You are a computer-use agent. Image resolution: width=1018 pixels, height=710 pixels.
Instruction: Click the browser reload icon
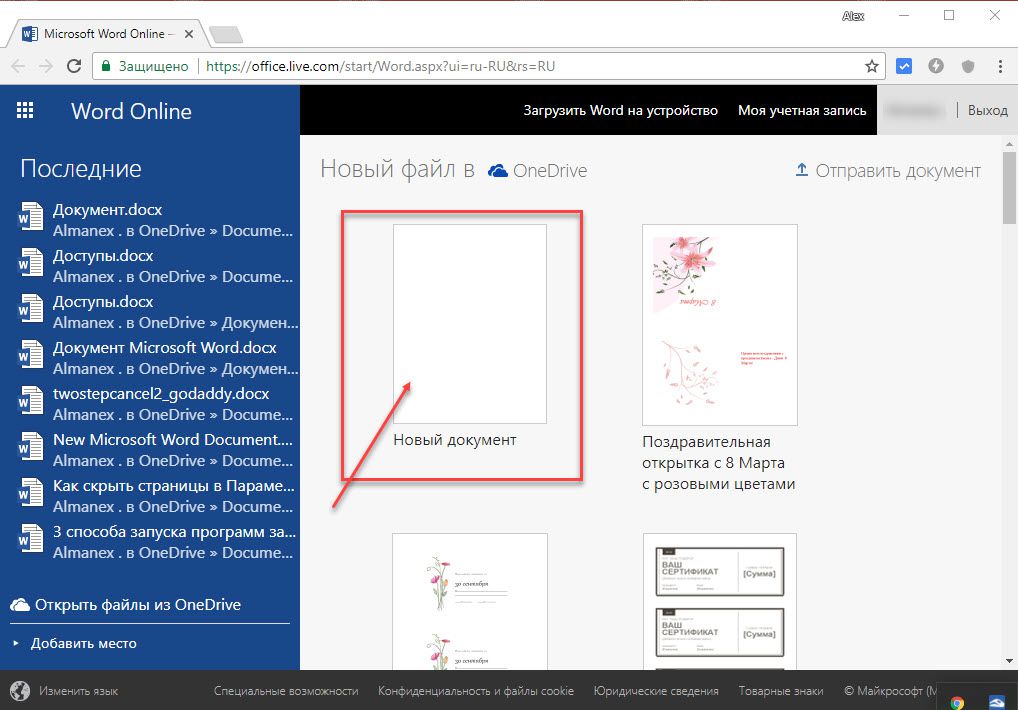click(74, 66)
